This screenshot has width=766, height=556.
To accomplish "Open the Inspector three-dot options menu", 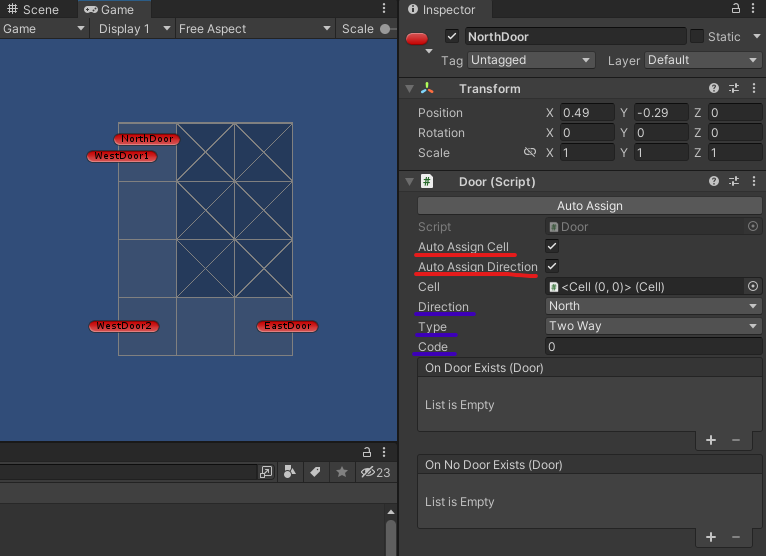I will point(754,8).
